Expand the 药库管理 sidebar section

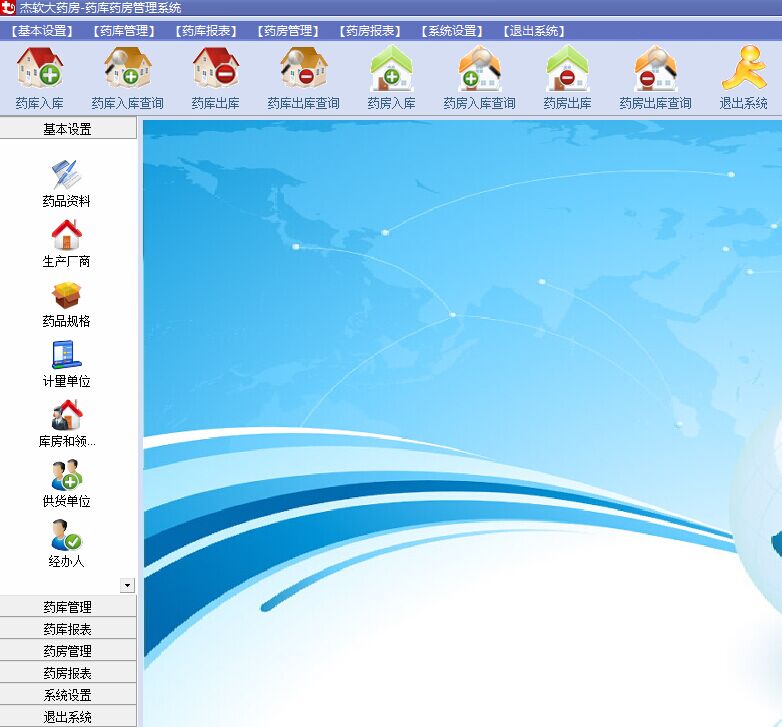68,606
